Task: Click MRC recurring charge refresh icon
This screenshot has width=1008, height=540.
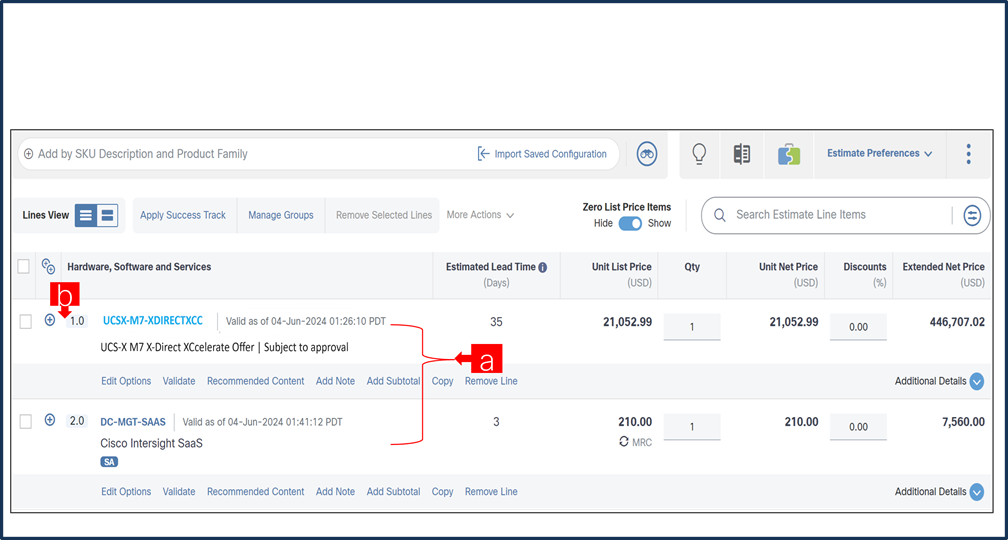Action: pos(624,442)
